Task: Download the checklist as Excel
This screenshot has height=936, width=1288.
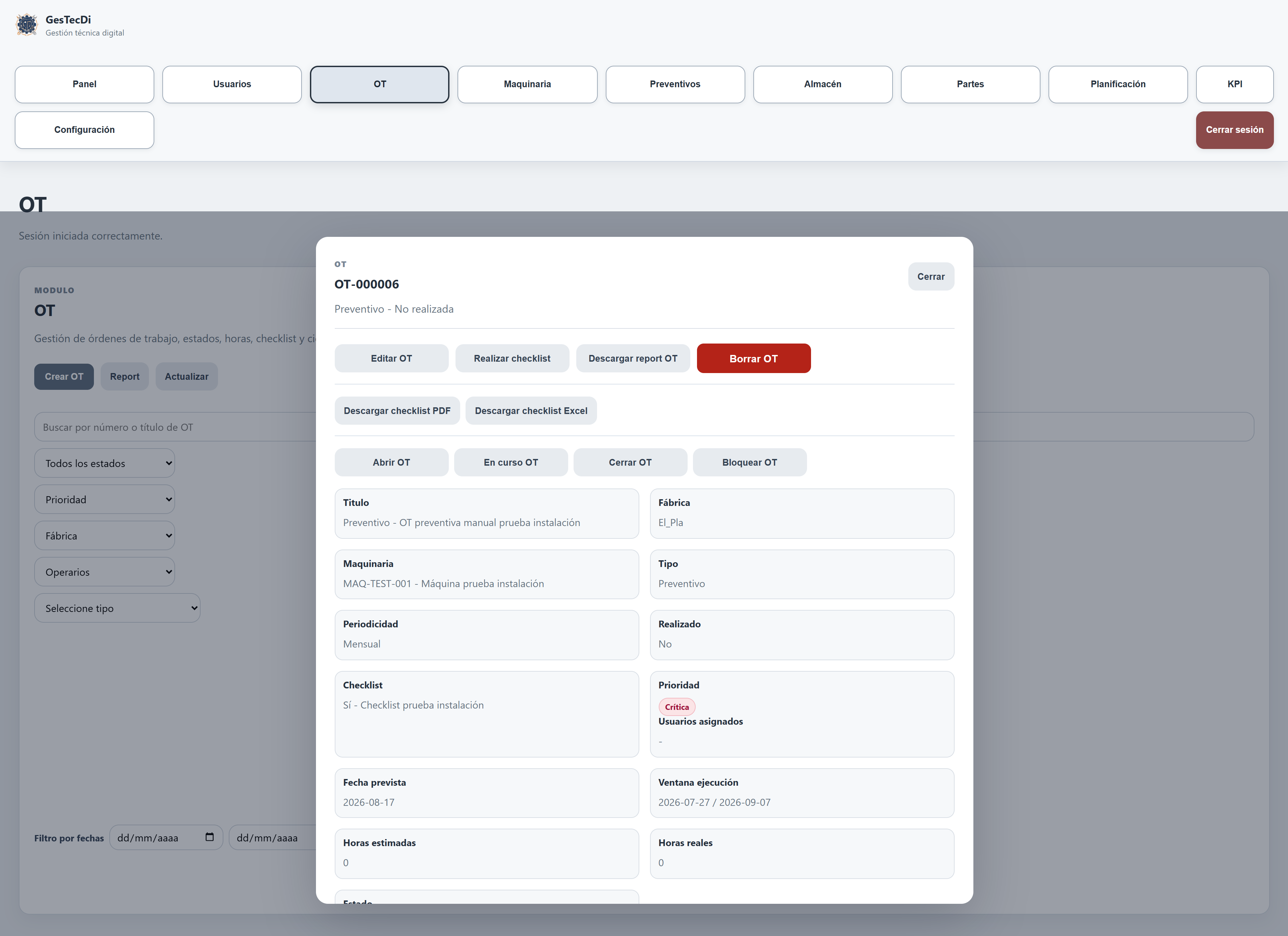Action: [x=531, y=411]
